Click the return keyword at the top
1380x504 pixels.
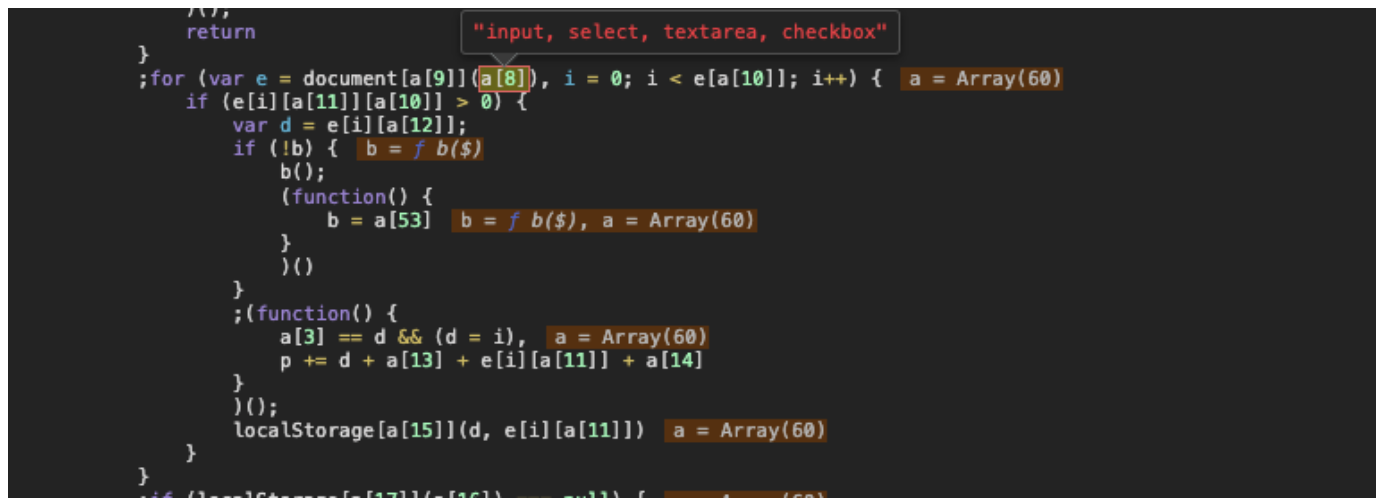[220, 32]
